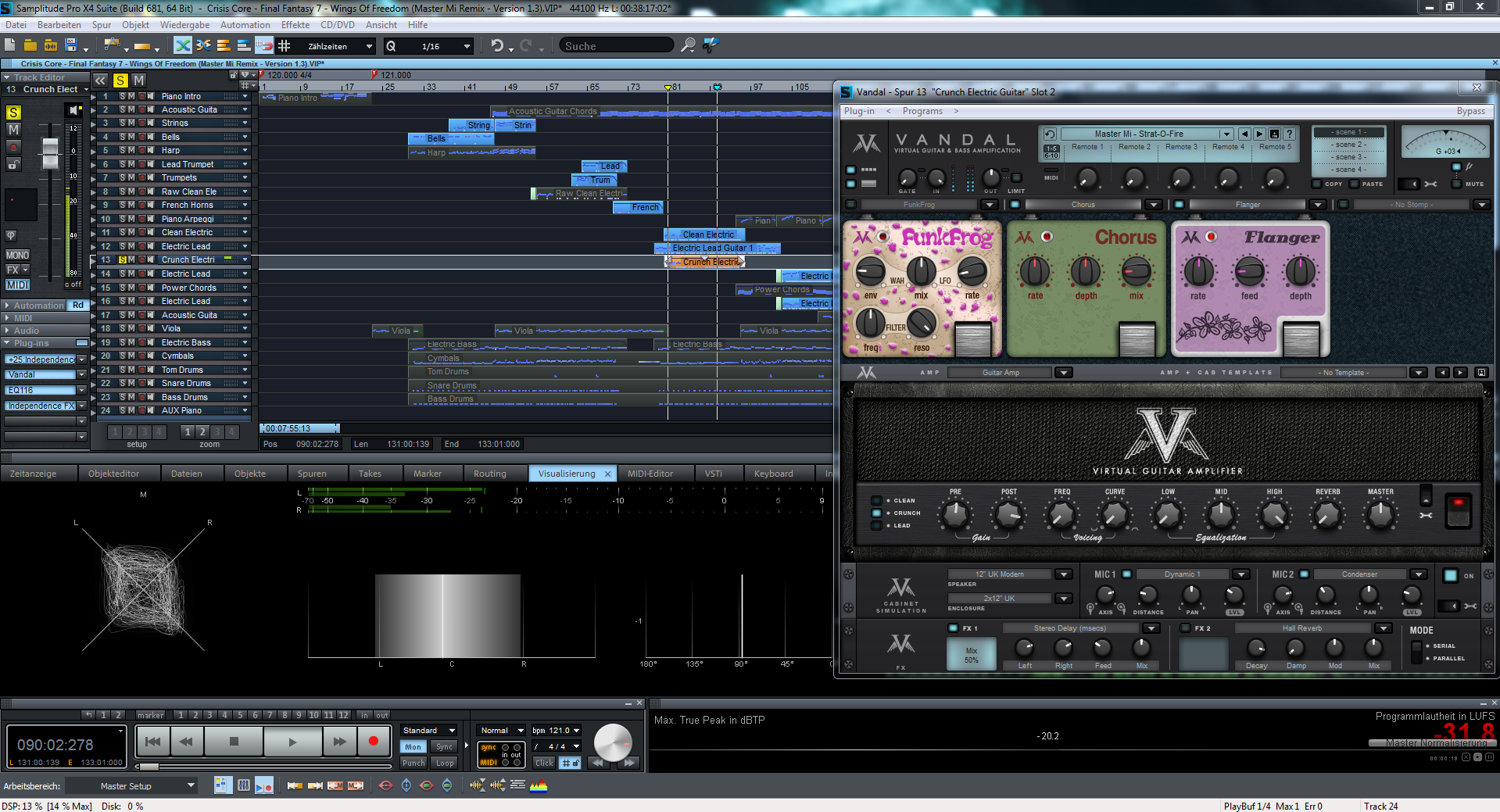Toggle global Solo button above track list
This screenshot has height=812, width=1500.
point(120,80)
